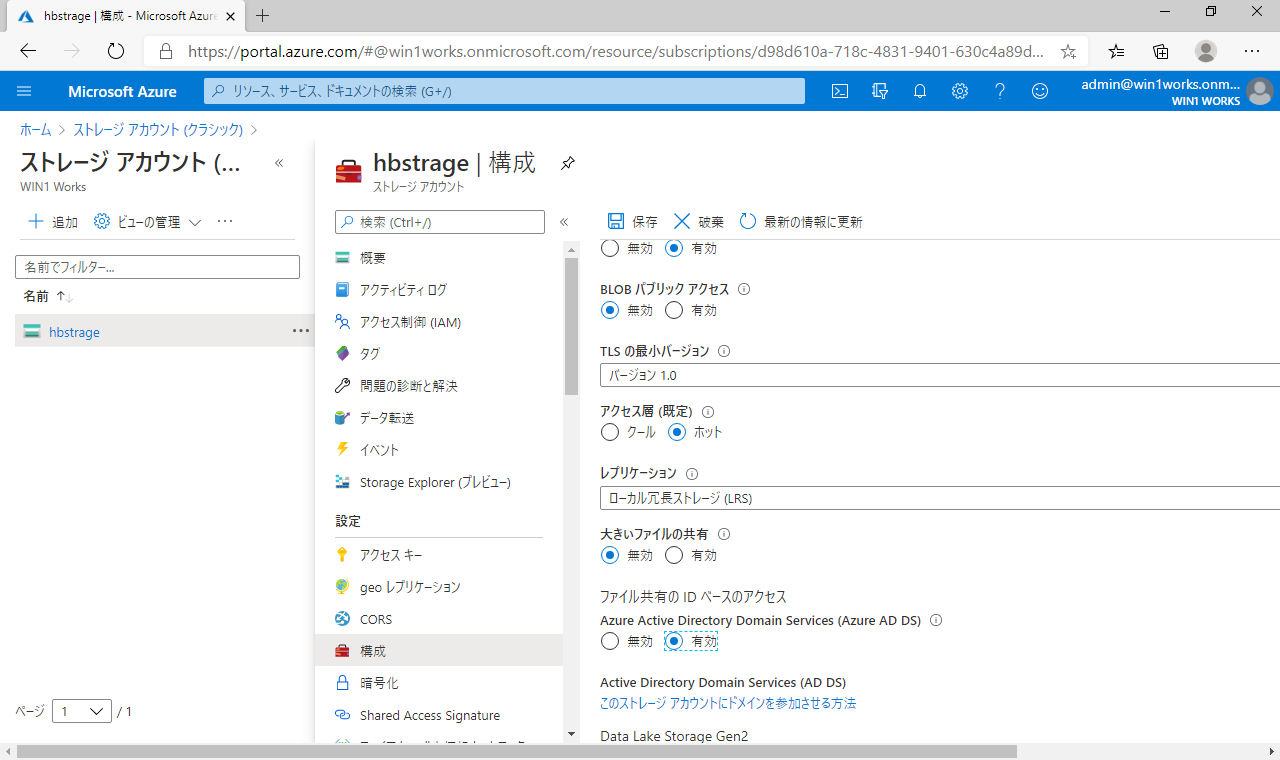Set Azure AD DS to 無効
This screenshot has width=1280, height=760.
(x=610, y=641)
